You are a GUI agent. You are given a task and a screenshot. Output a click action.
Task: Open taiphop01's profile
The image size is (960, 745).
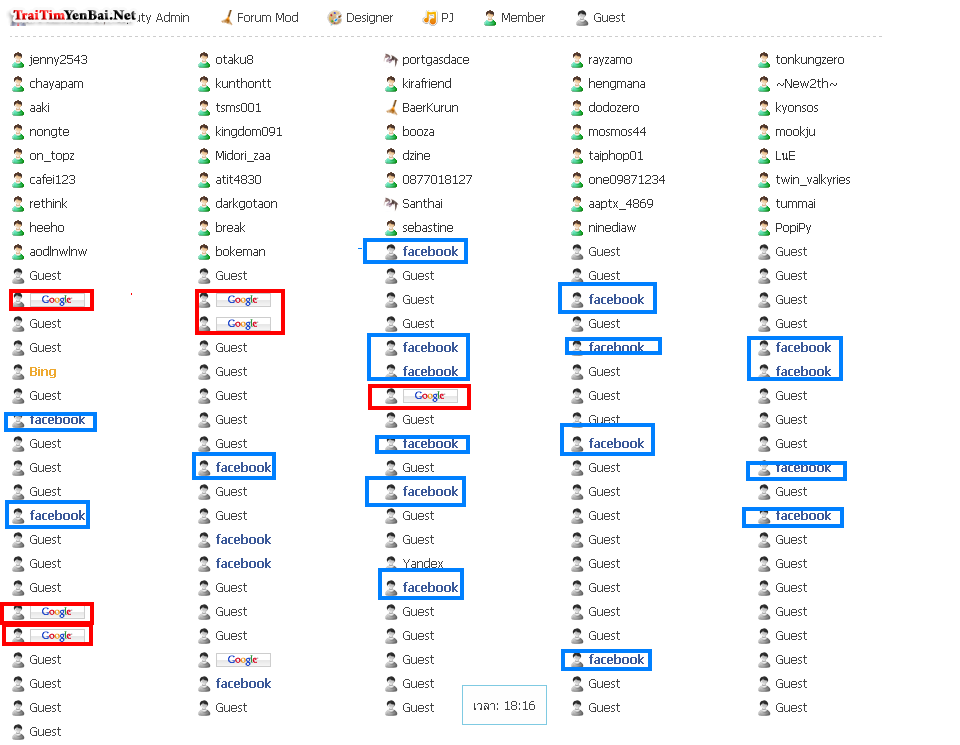coord(615,155)
